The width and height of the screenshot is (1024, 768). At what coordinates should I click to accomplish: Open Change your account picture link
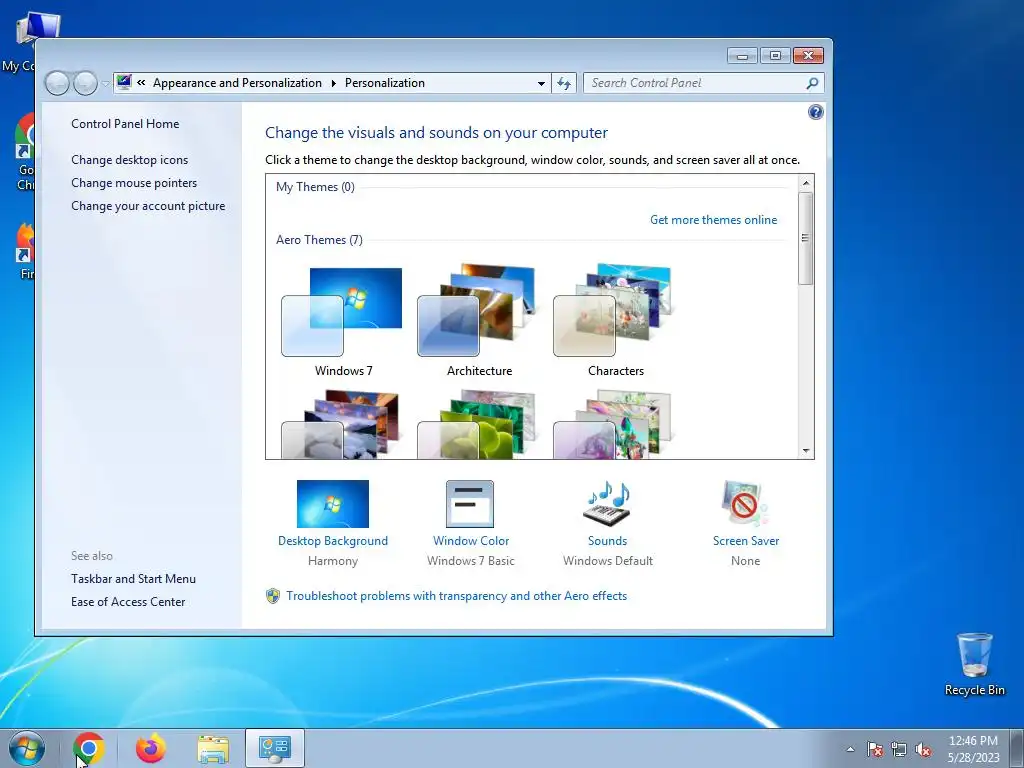click(x=148, y=206)
